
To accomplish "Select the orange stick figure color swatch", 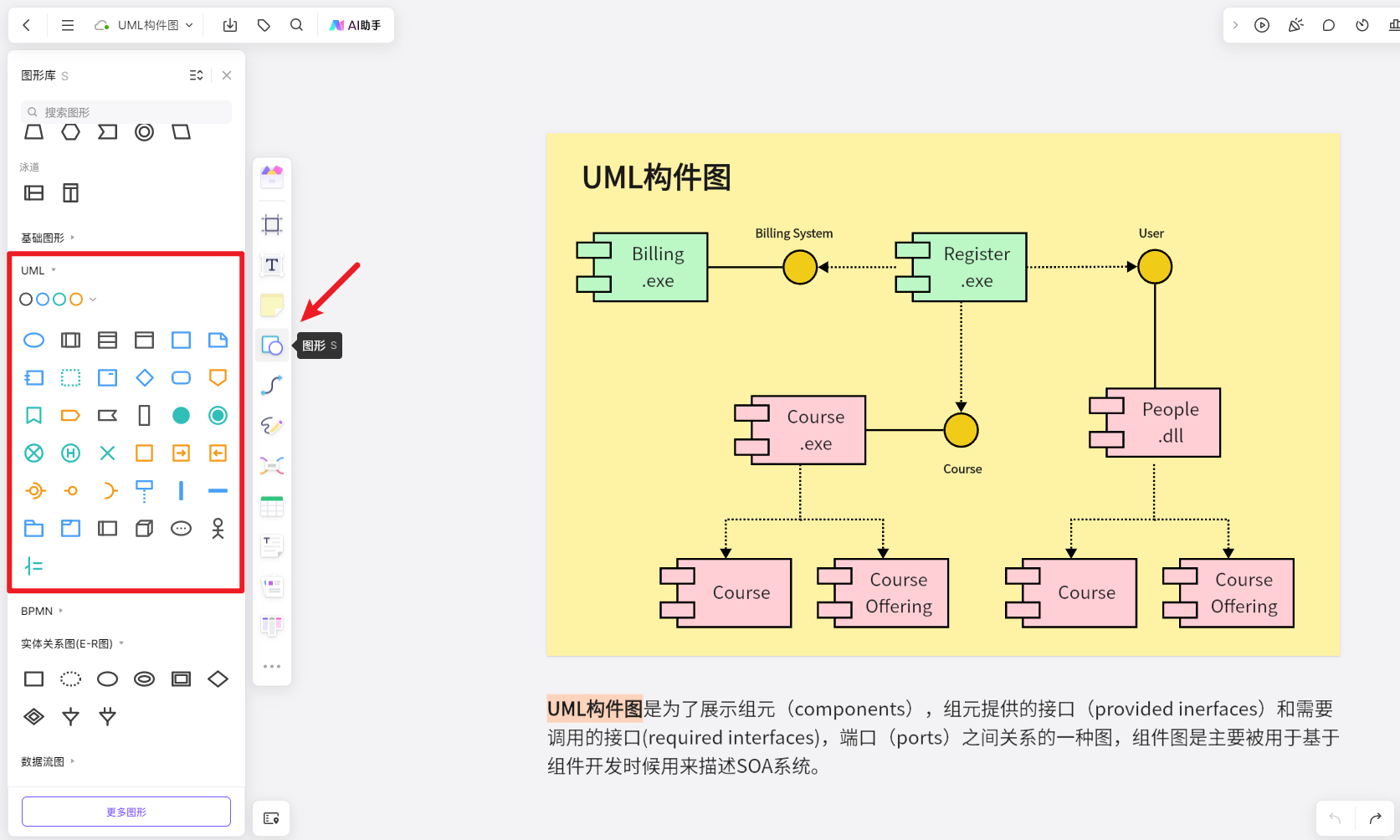I will point(74,299).
